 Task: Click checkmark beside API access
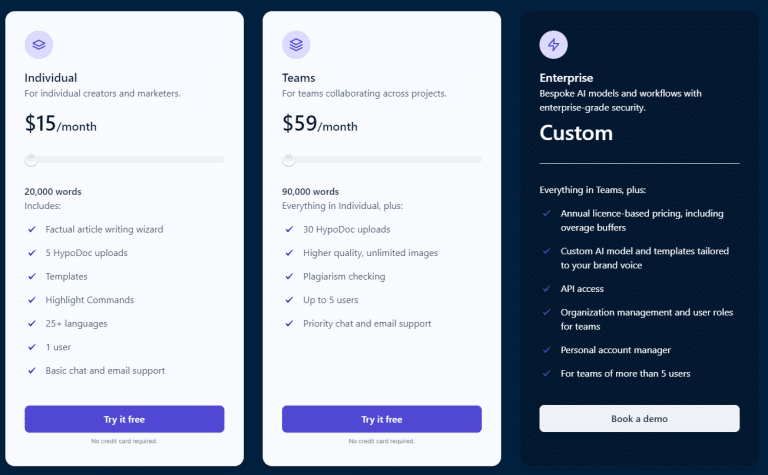tap(547, 288)
